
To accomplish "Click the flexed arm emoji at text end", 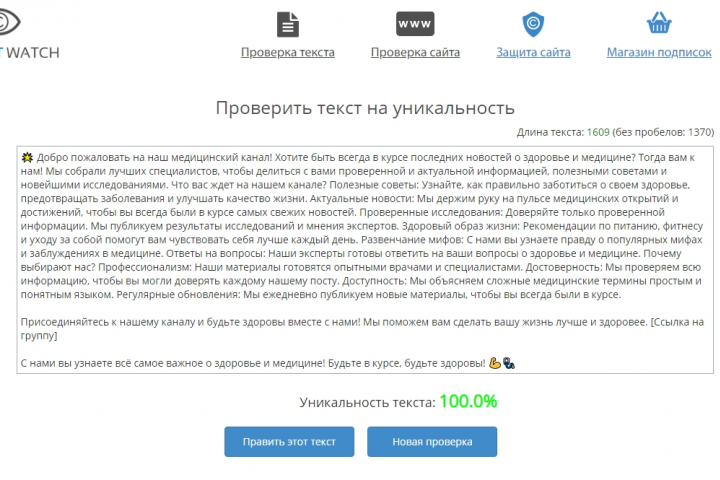I will click(495, 363).
